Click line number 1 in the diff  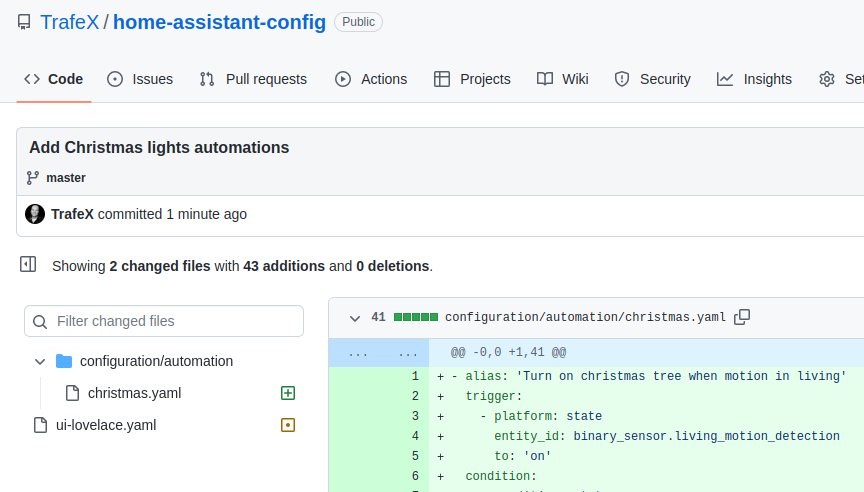point(415,376)
